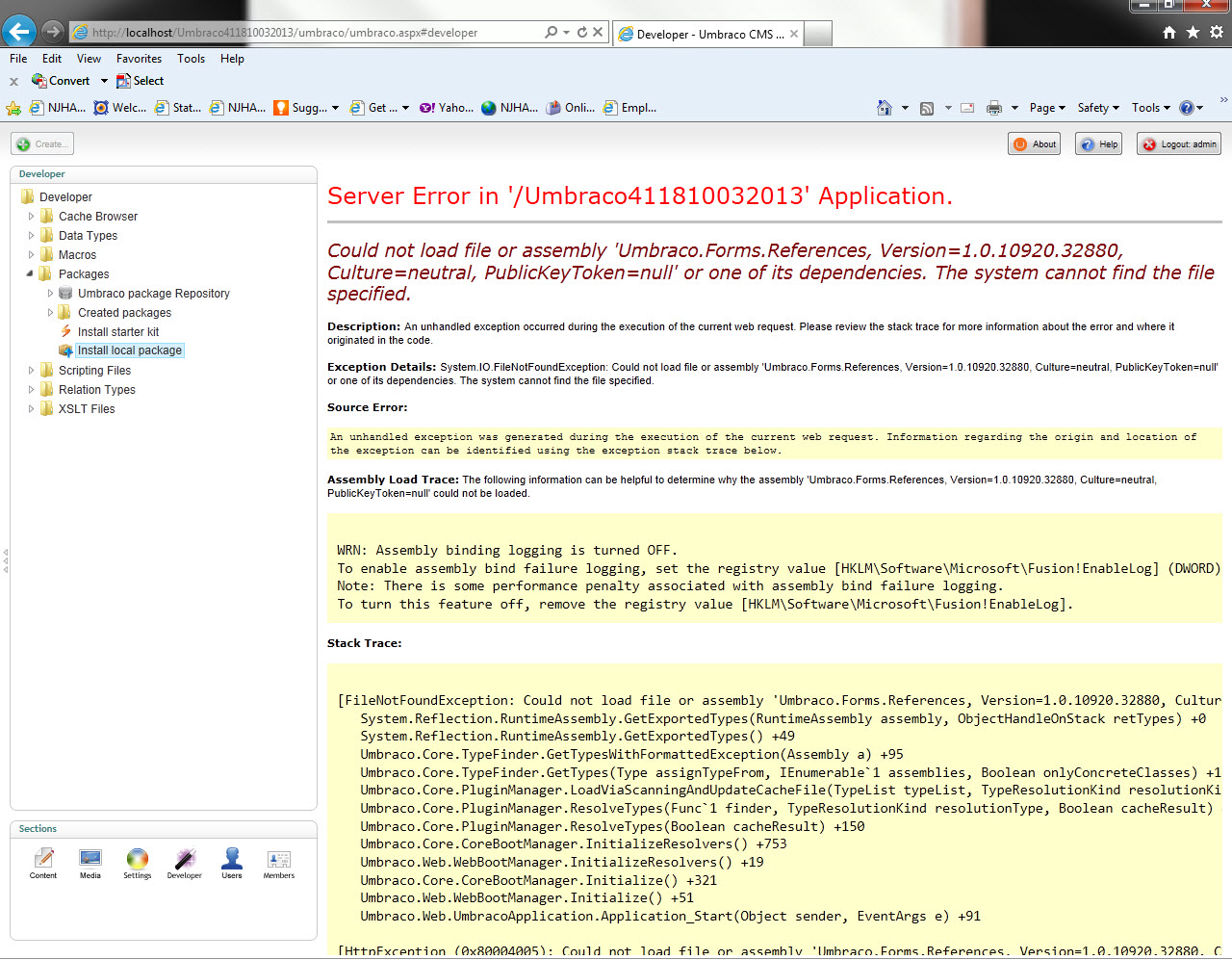Image resolution: width=1232 pixels, height=960 pixels.
Task: Click the Select toolbar button
Action: 140,81
